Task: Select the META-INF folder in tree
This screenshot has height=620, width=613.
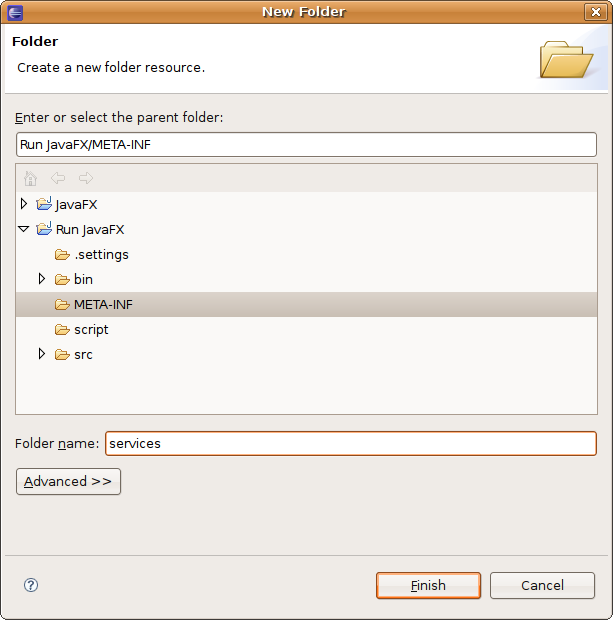Action: click(x=103, y=304)
